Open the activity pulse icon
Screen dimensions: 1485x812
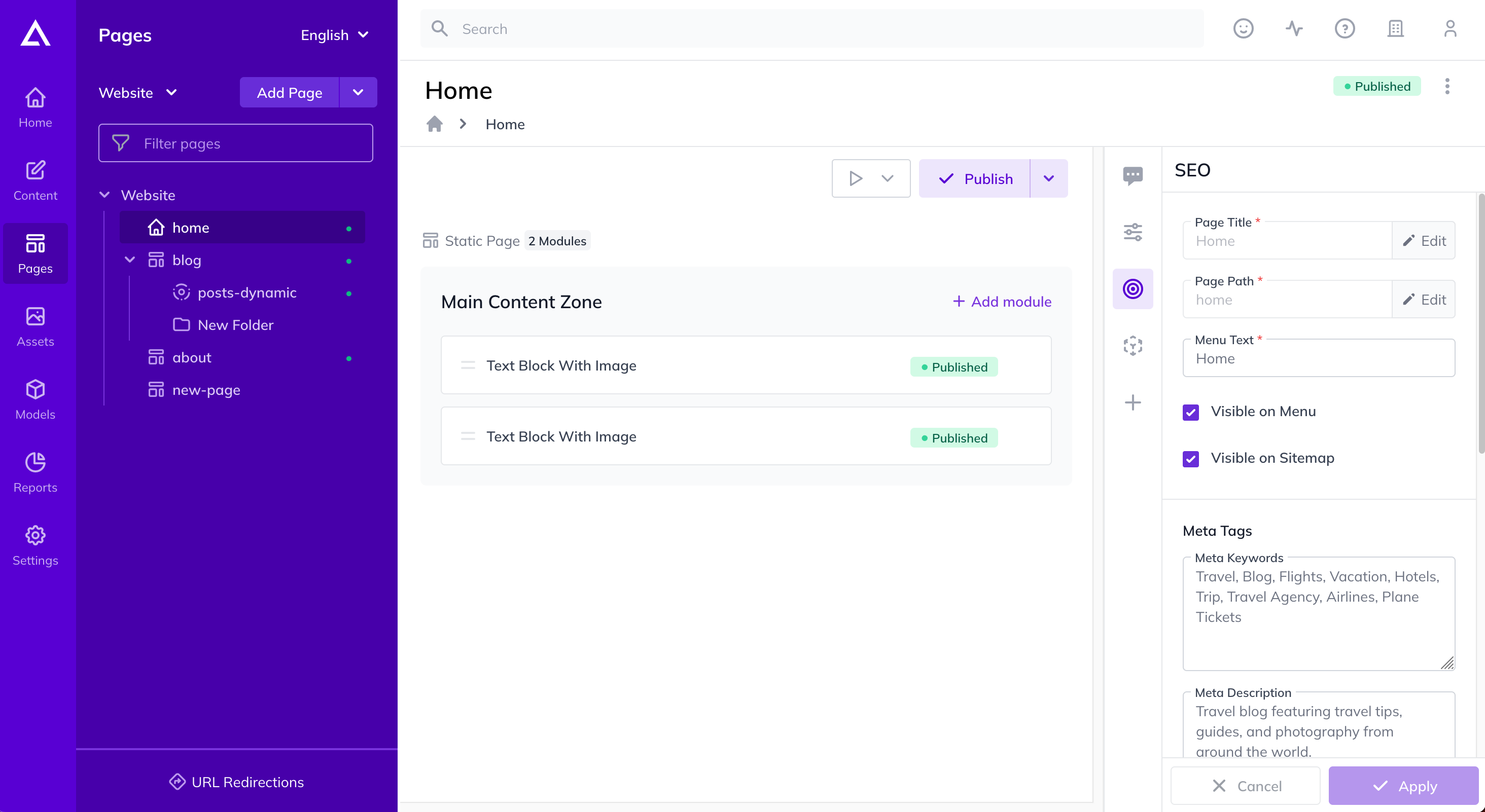point(1294,29)
